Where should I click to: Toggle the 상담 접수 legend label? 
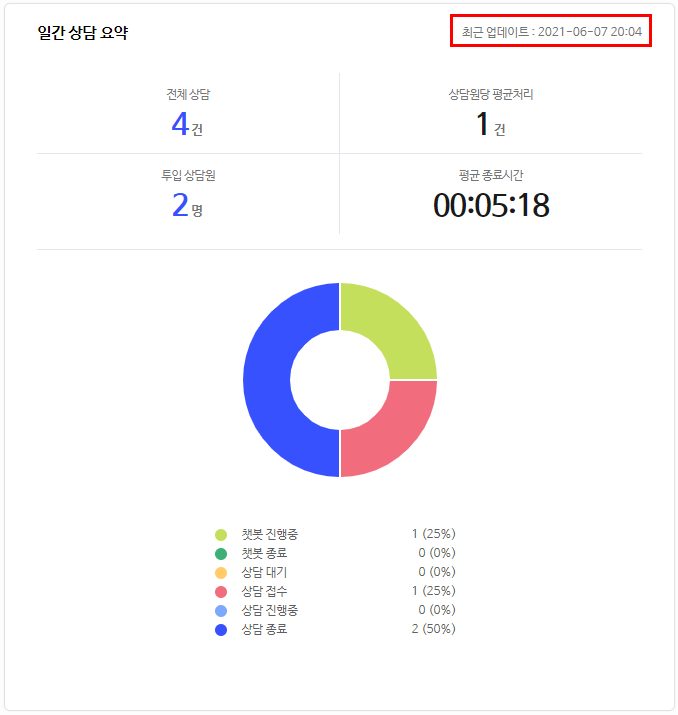[264, 591]
